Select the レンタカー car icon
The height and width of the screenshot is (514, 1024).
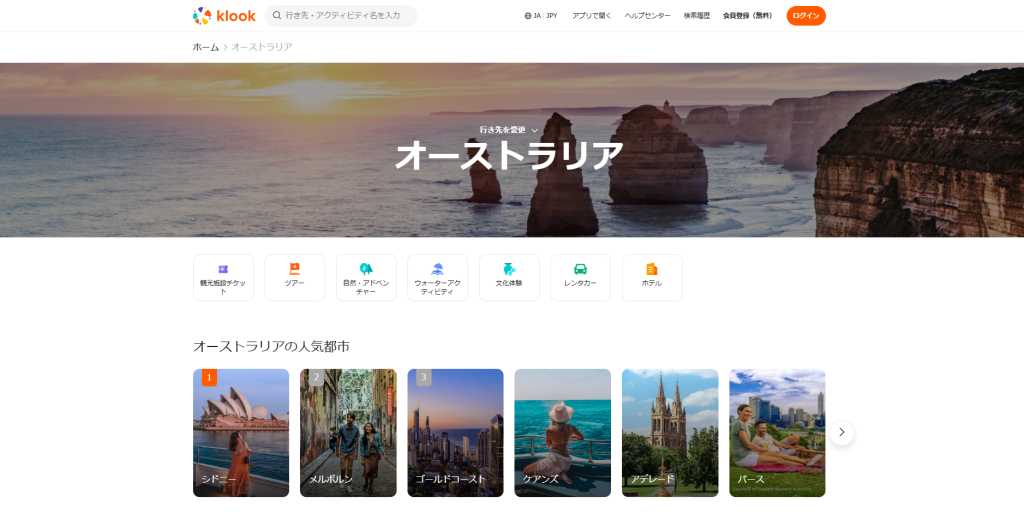pyautogui.click(x=581, y=269)
